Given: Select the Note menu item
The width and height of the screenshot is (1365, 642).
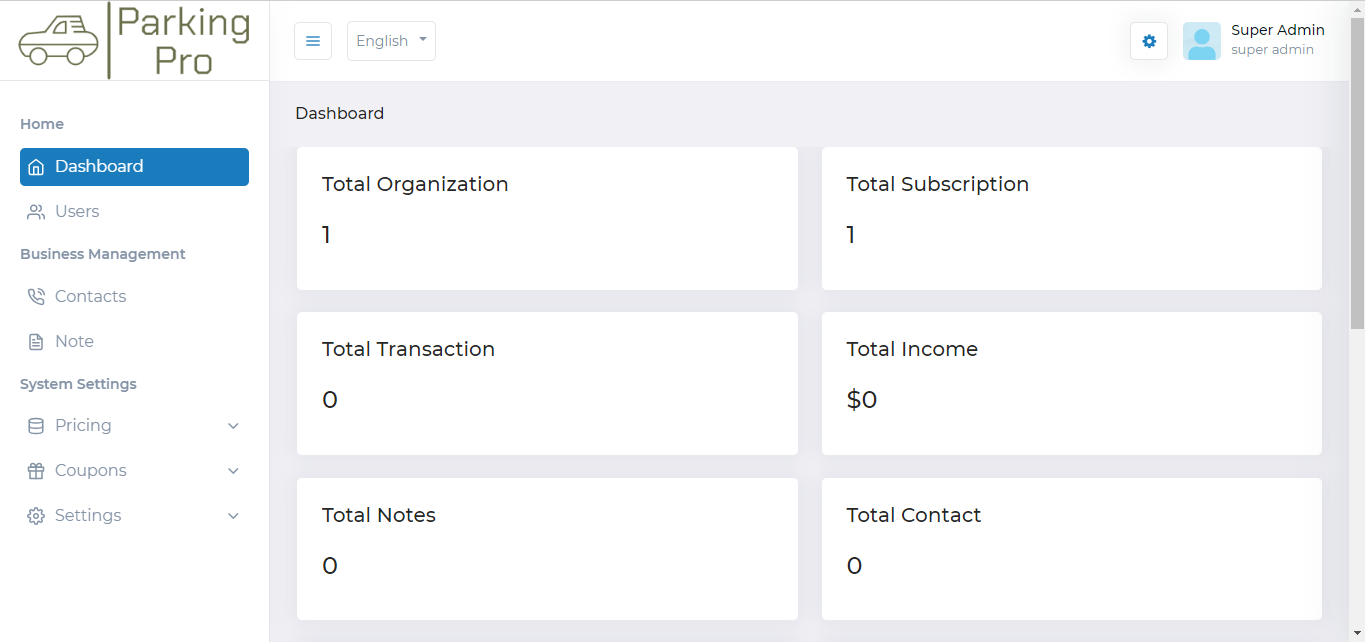Looking at the screenshot, I should click(74, 342).
